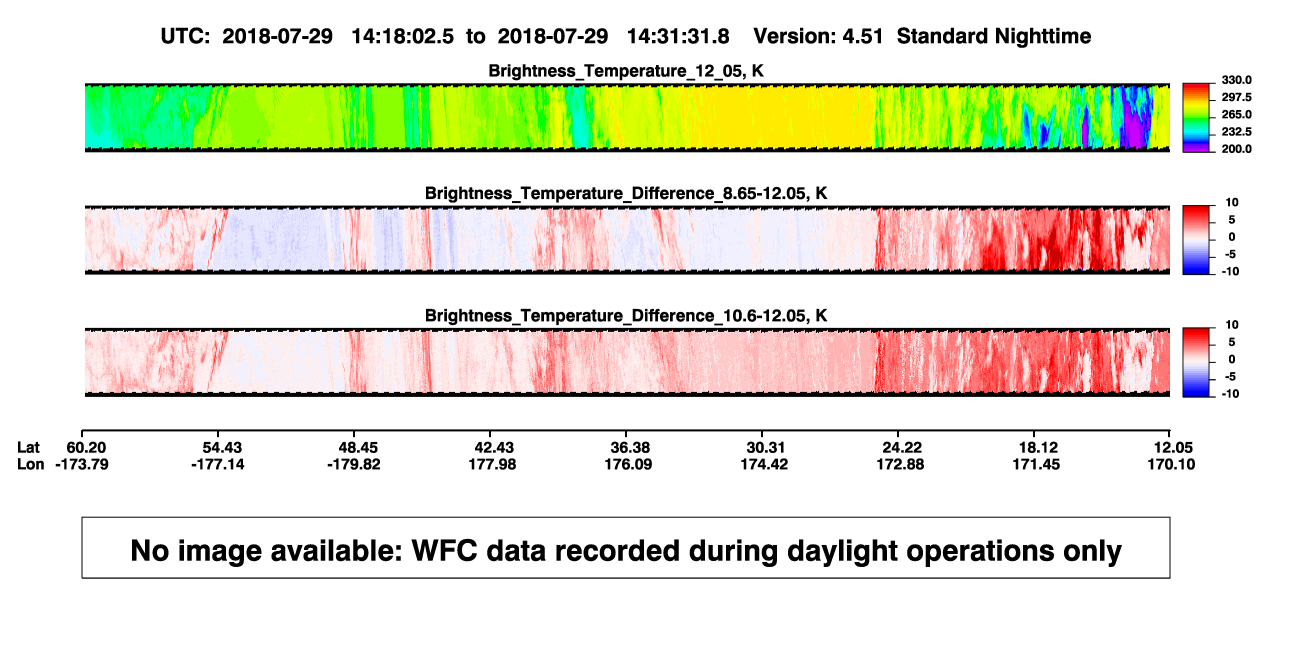Click the 330.0 color scale label
Image resolution: width=1300 pixels, height=667 pixels.
(x=1235, y=80)
